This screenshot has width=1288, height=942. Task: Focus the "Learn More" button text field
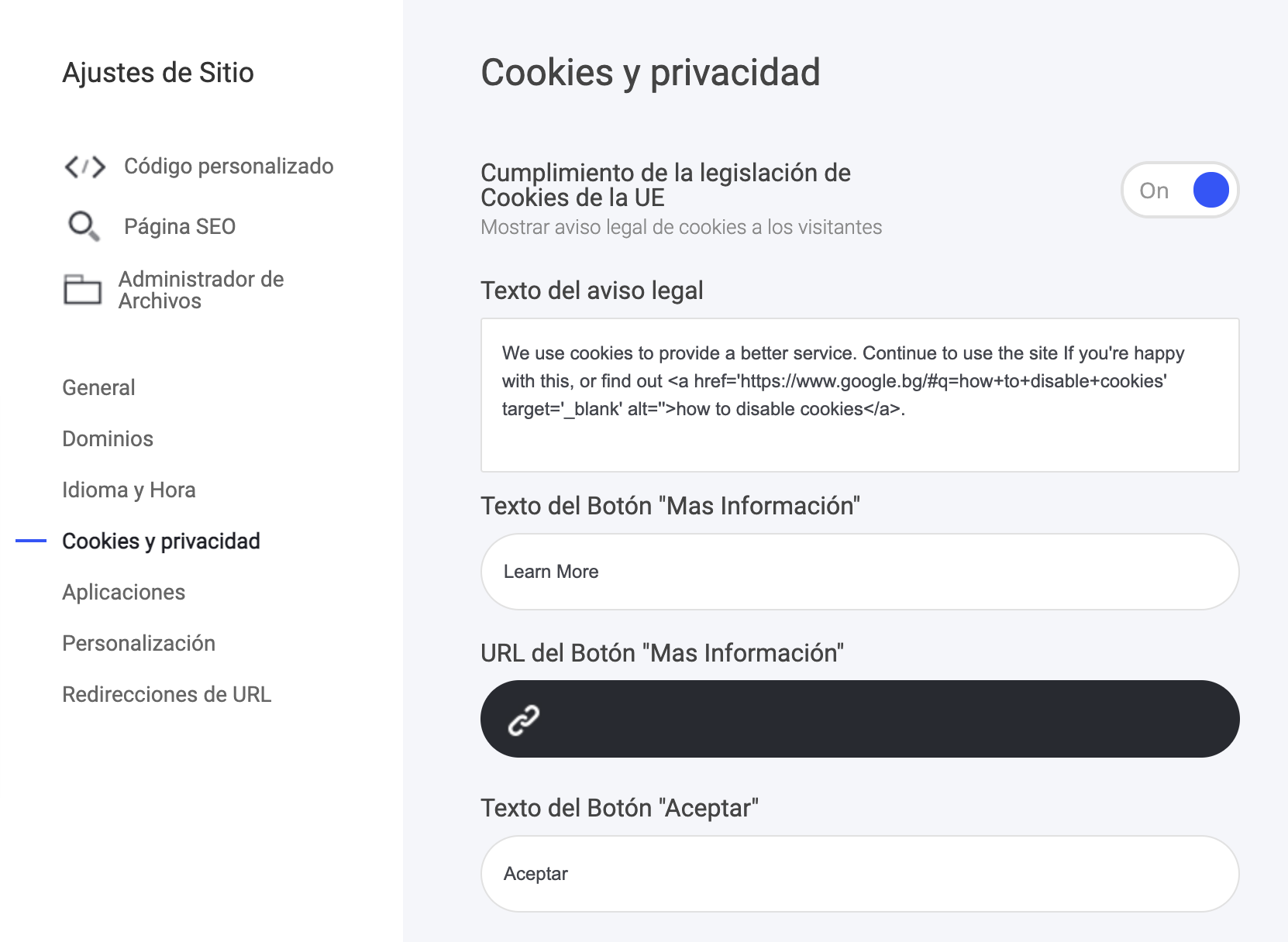click(859, 572)
